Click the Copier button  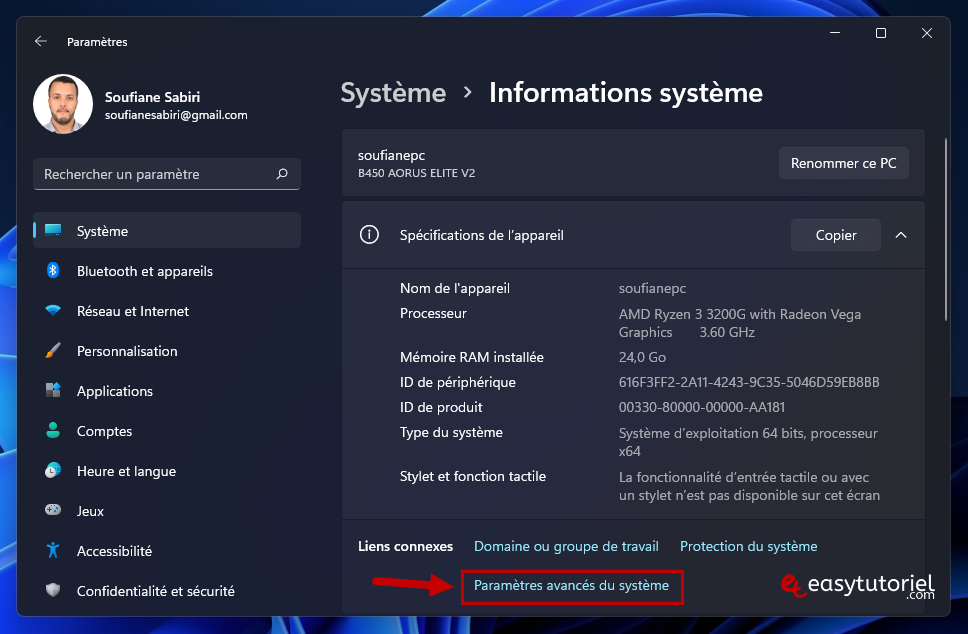pos(836,235)
